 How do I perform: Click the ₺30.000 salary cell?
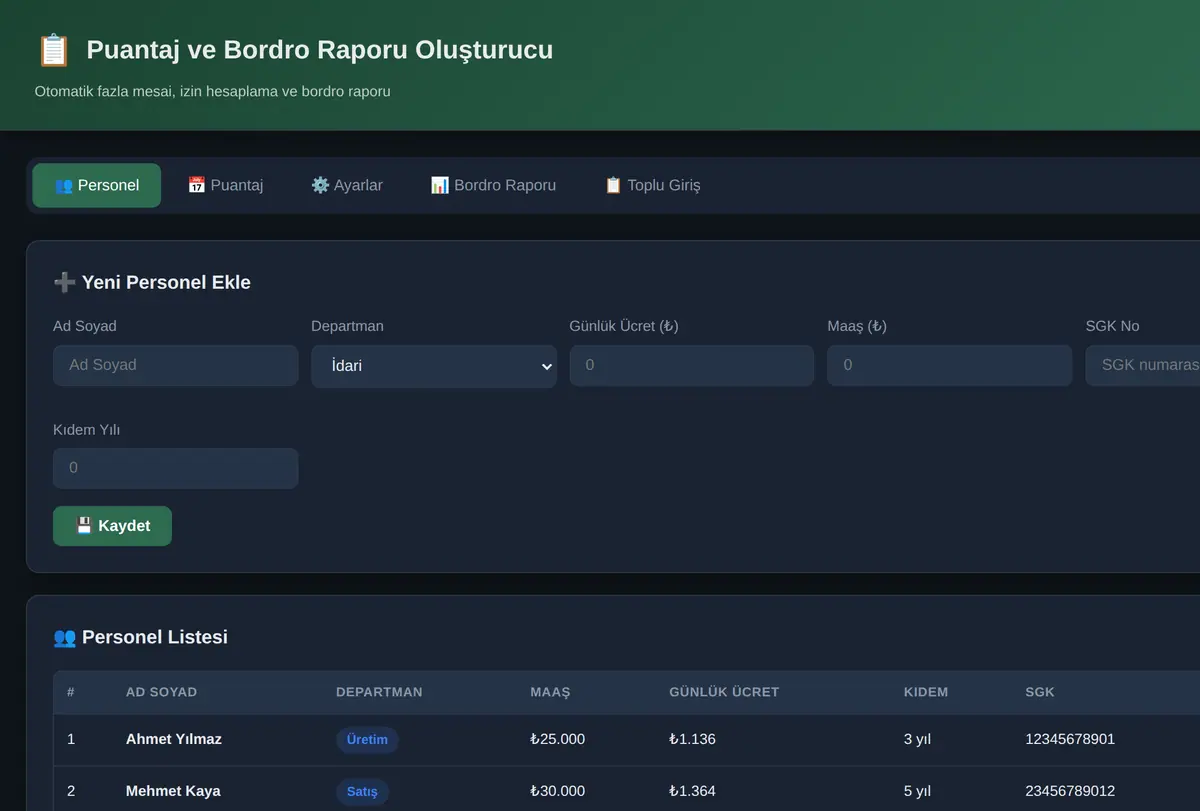coord(558,791)
